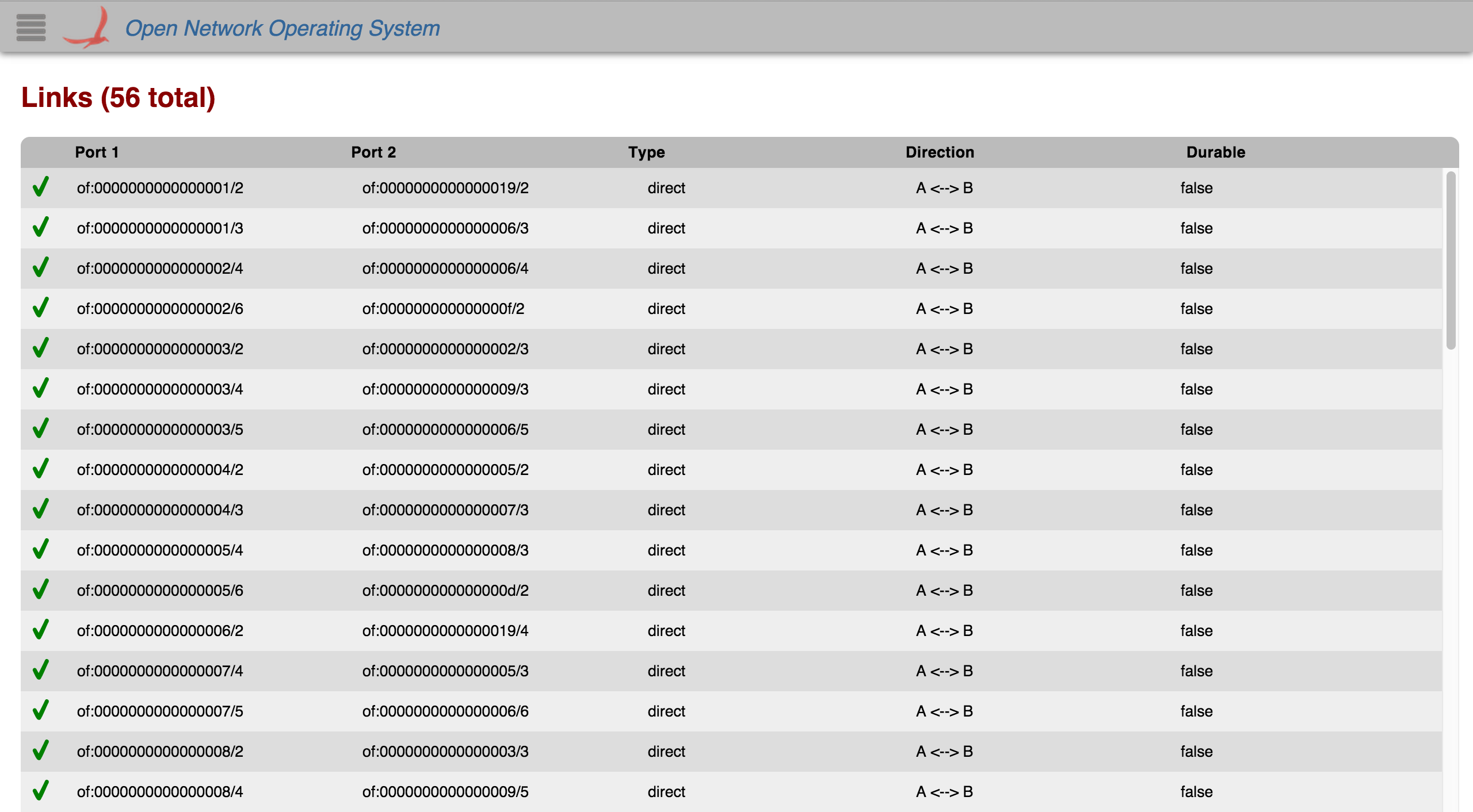
Task: Click Open Network Operating System title
Action: click(x=283, y=28)
